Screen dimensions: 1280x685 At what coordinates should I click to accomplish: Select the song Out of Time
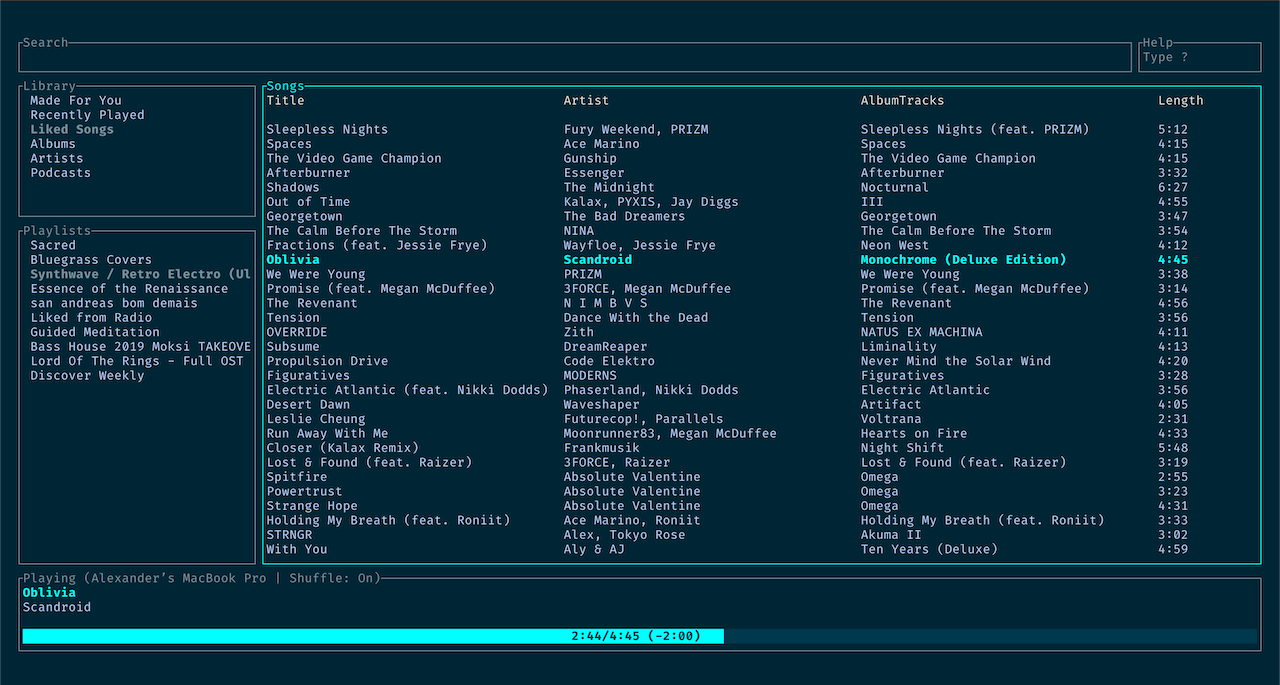[309, 202]
